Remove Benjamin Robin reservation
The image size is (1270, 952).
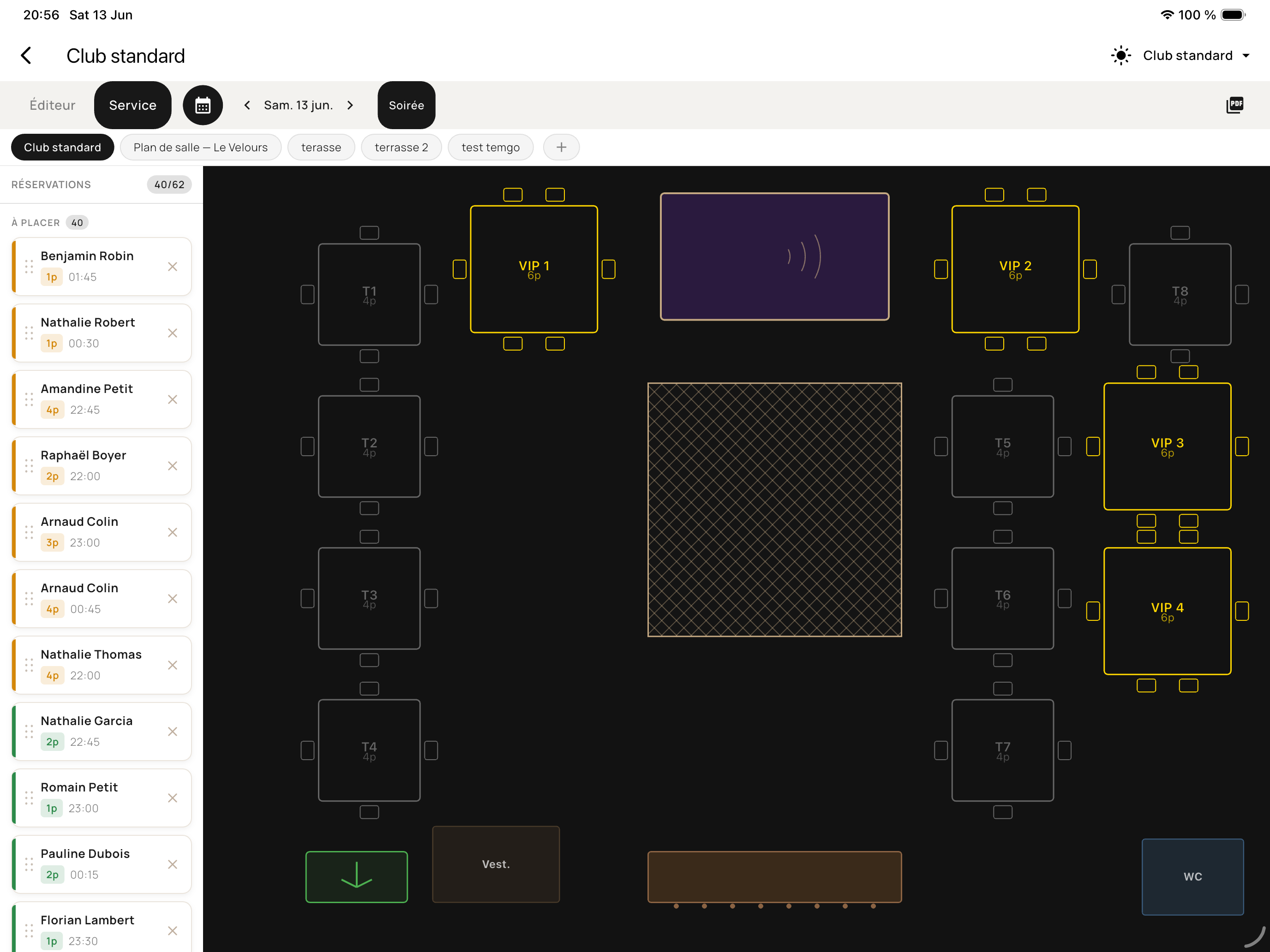(x=172, y=267)
